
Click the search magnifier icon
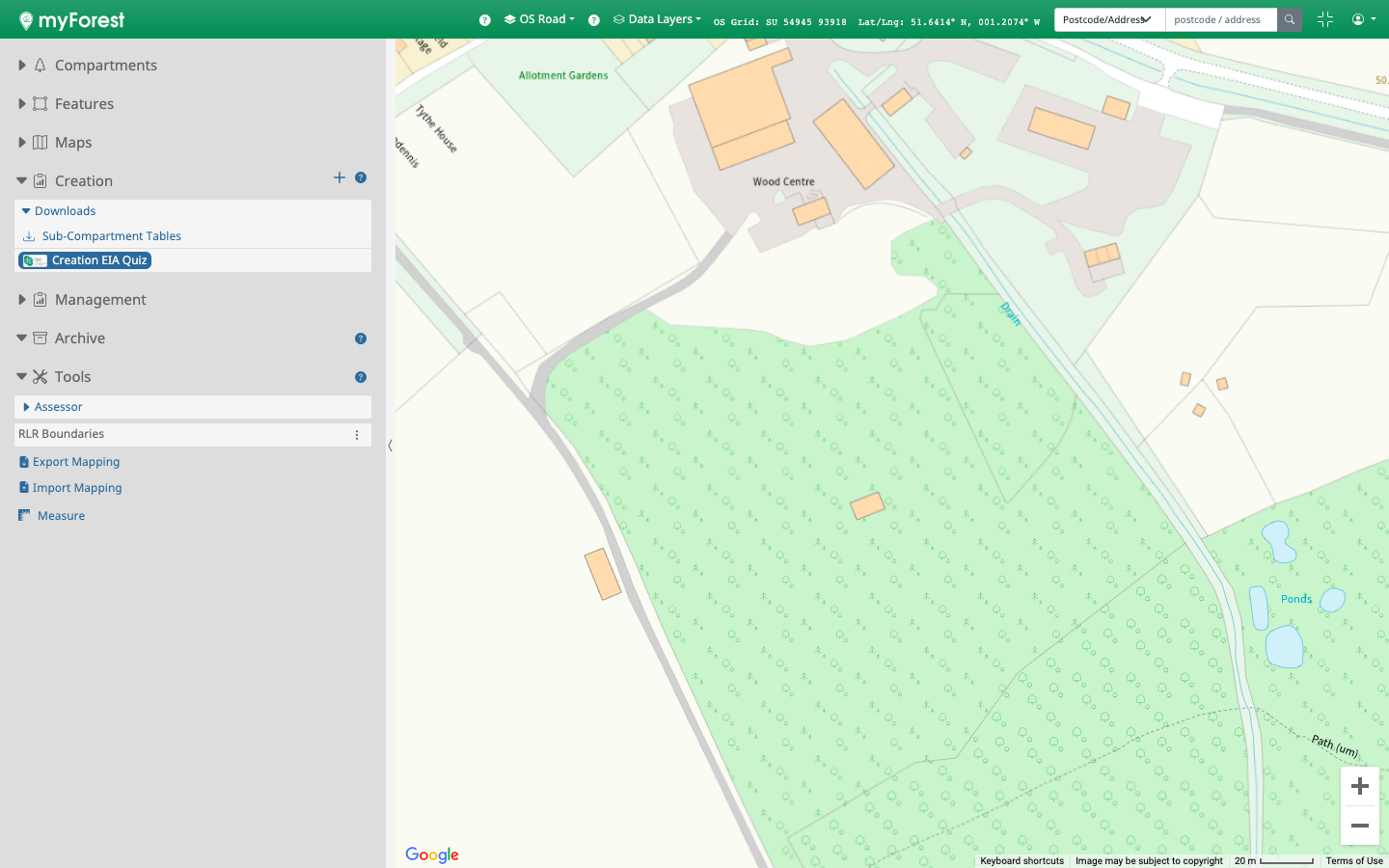[1289, 19]
